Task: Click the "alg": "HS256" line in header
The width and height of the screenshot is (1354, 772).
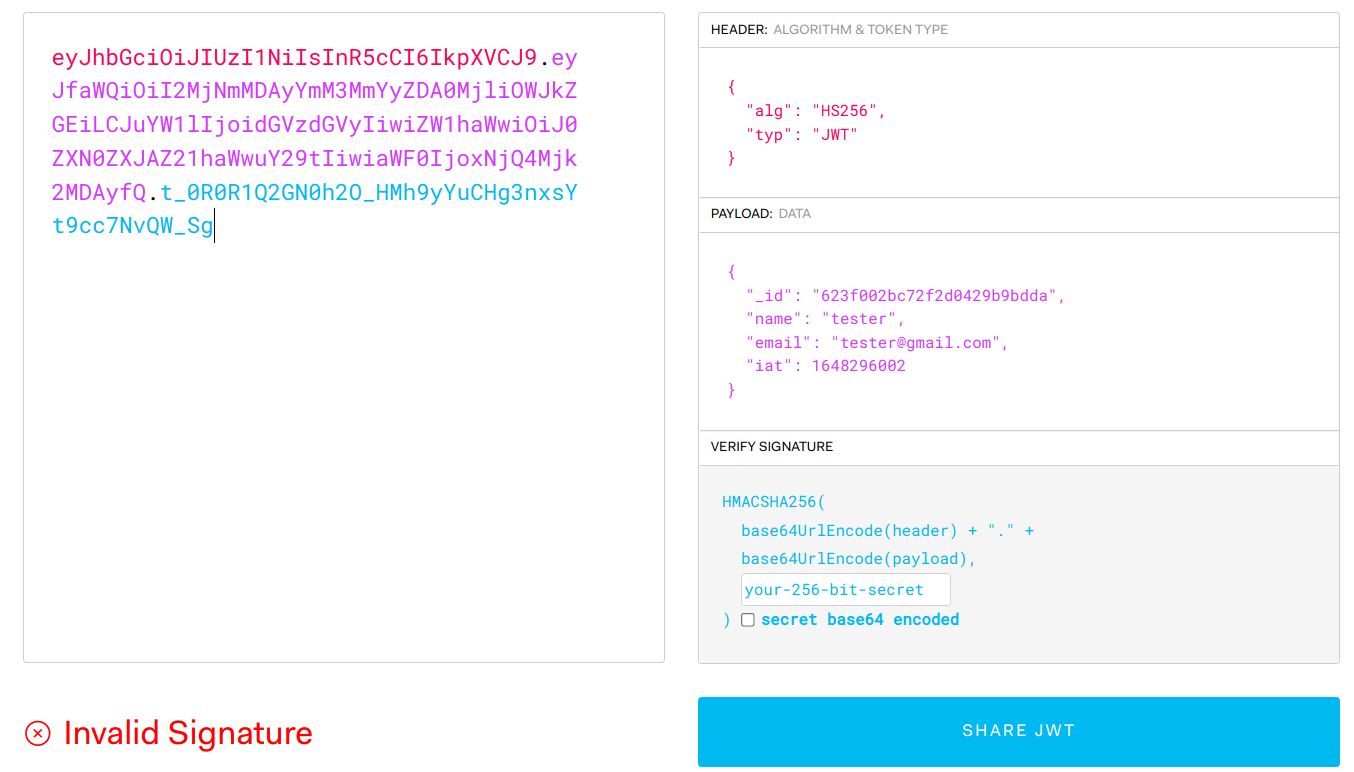Action: 815,111
